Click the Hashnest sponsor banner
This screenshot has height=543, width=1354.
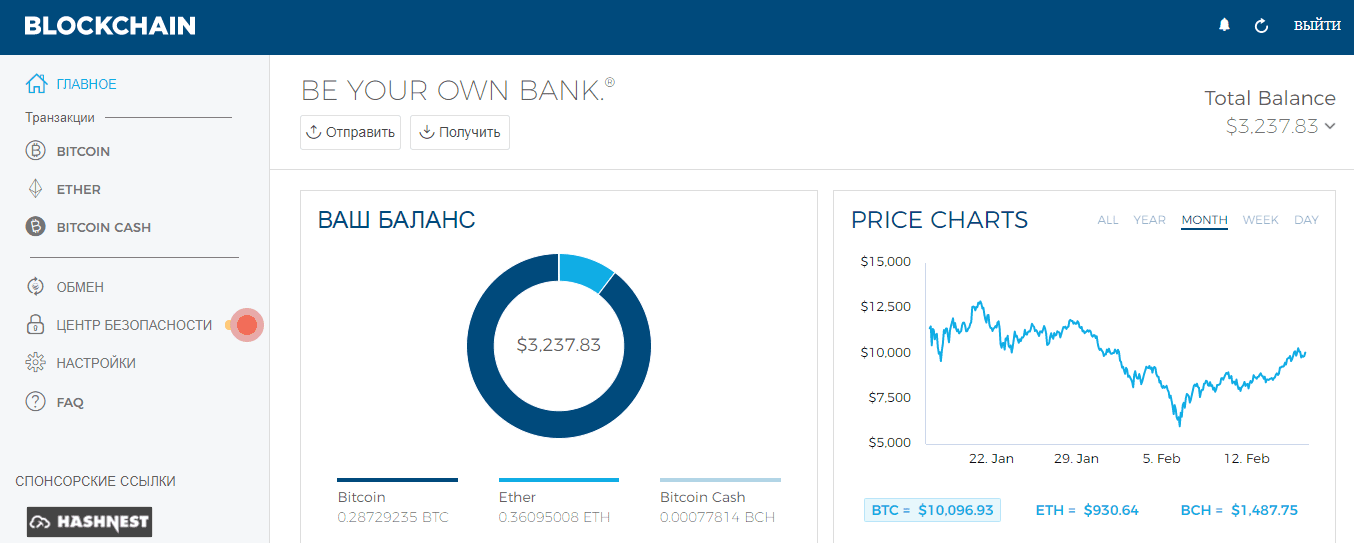(x=89, y=522)
